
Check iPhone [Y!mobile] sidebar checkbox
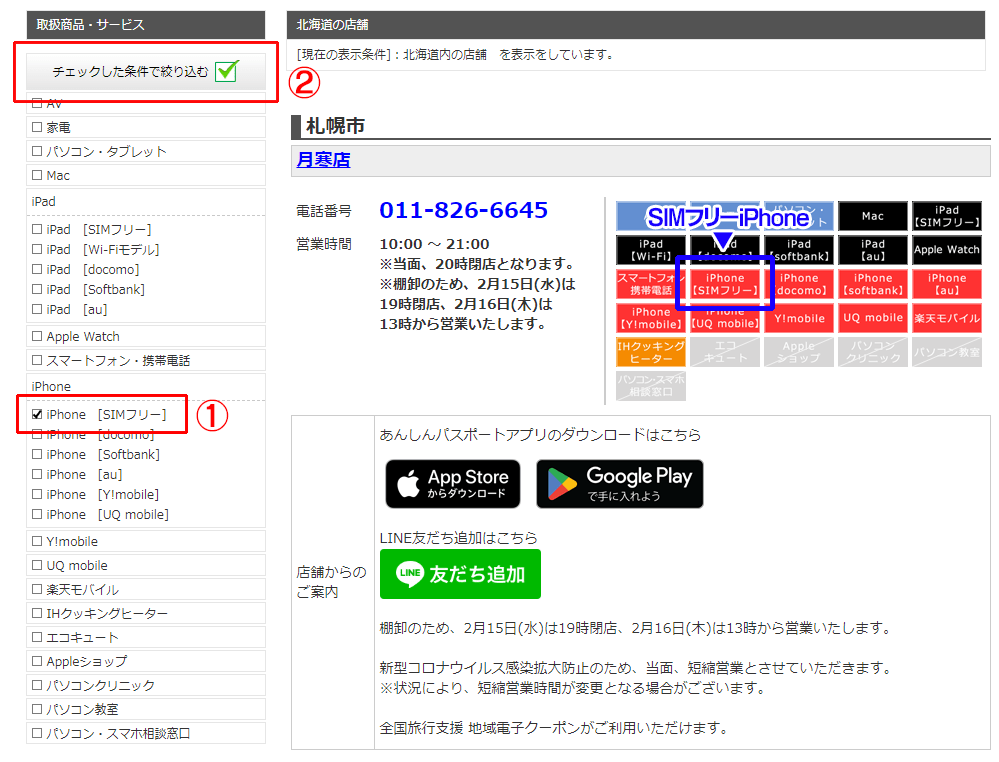coord(37,494)
